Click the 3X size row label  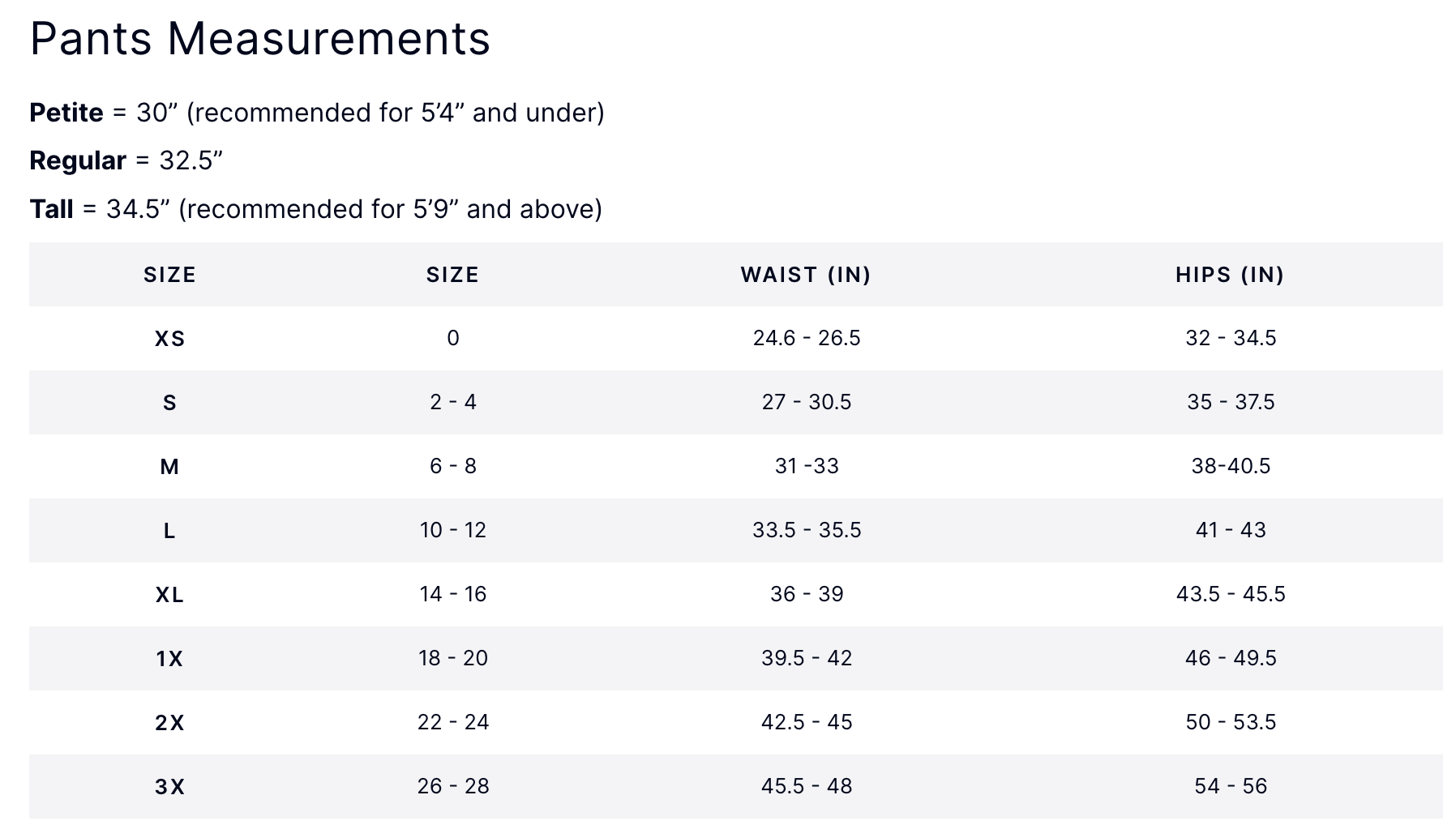tap(169, 787)
